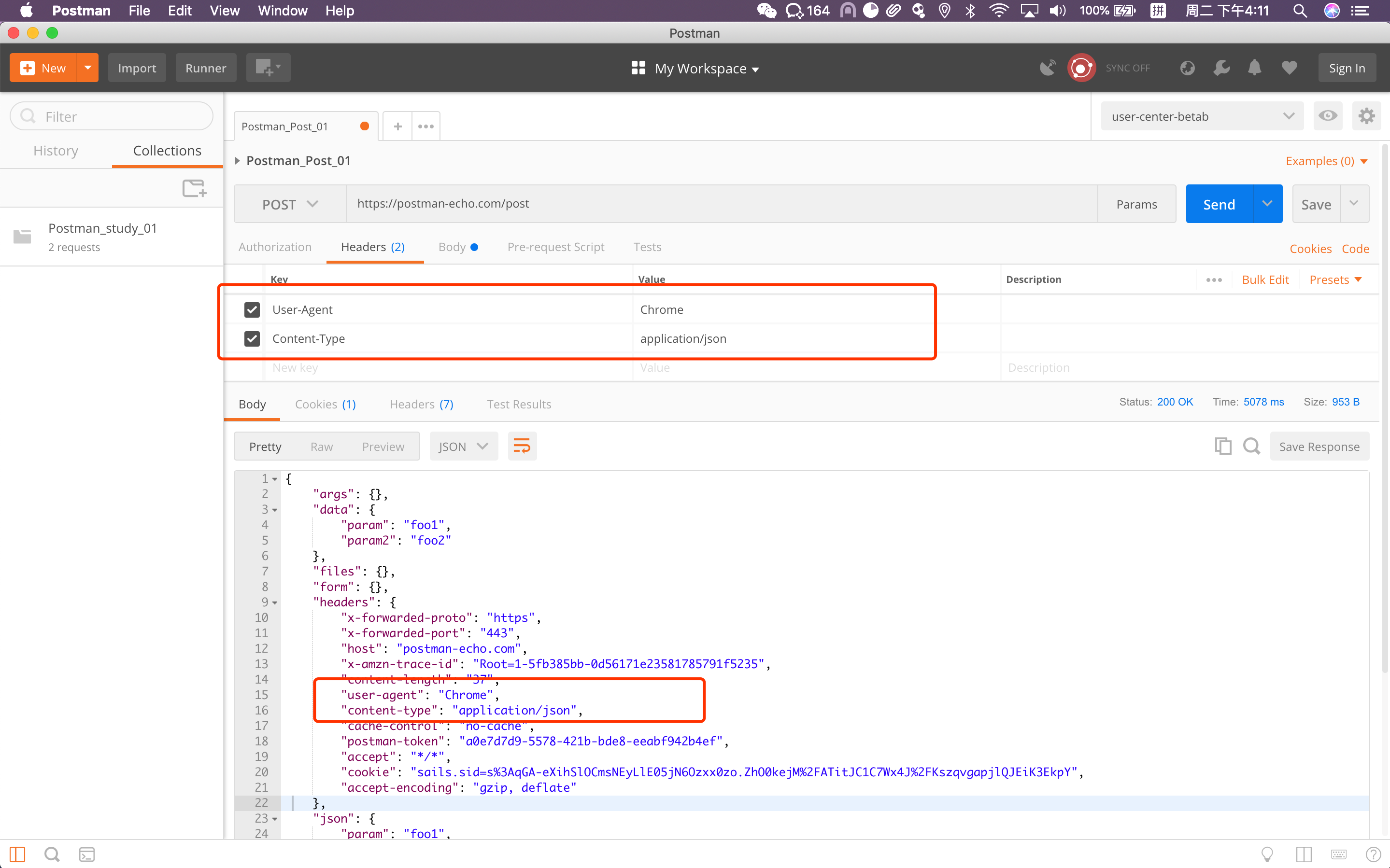
Task: Open find search icon in bottom bar
Action: (52, 854)
